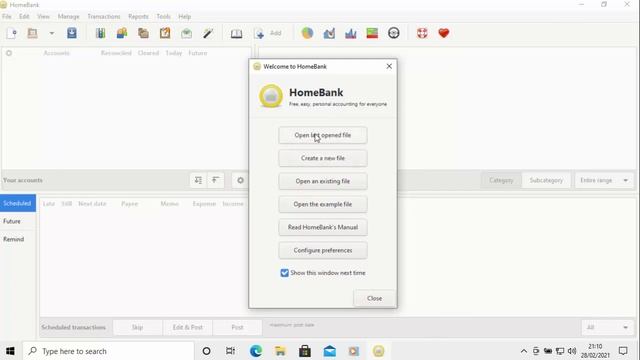Open the Manage menu
The width and height of the screenshot is (640, 360).
click(x=68, y=16)
